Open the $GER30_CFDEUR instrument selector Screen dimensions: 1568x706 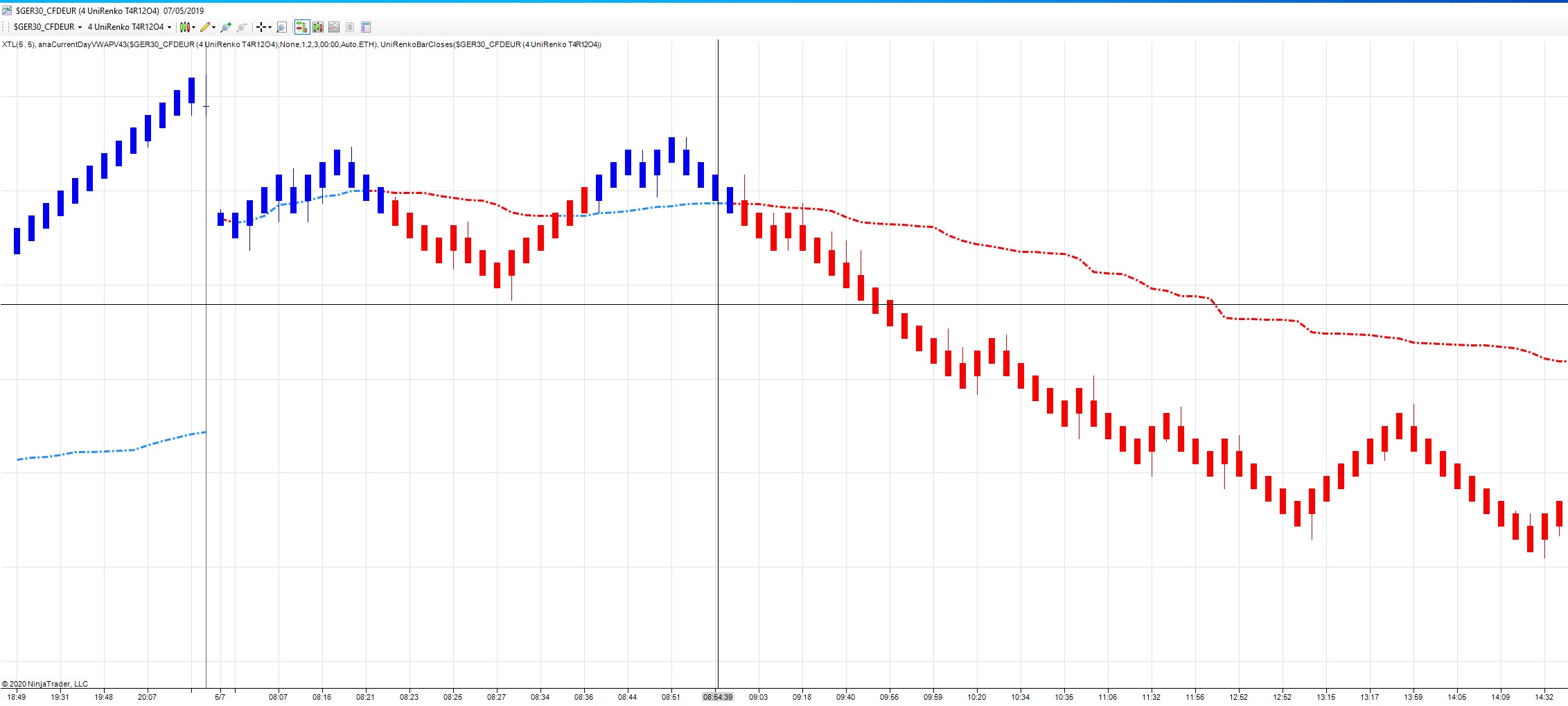[x=48, y=27]
